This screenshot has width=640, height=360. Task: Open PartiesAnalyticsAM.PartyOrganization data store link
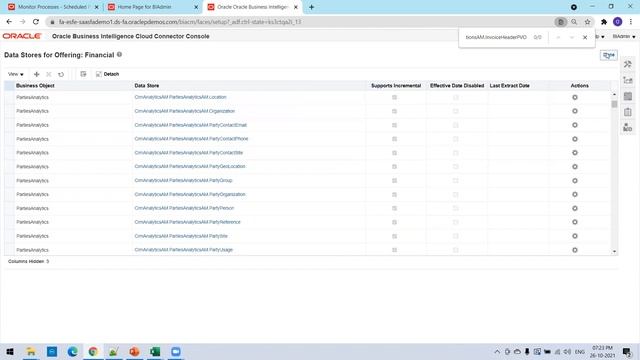[x=190, y=194]
